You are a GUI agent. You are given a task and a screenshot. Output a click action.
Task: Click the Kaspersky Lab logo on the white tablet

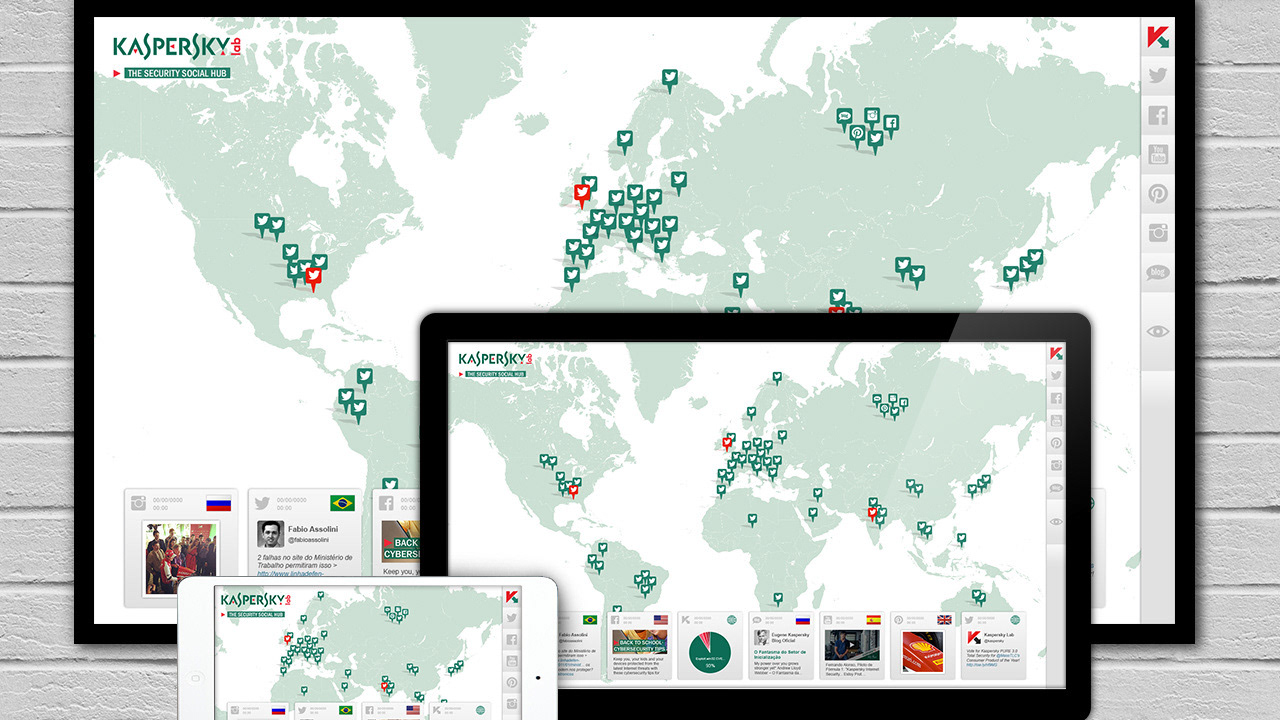click(256, 599)
